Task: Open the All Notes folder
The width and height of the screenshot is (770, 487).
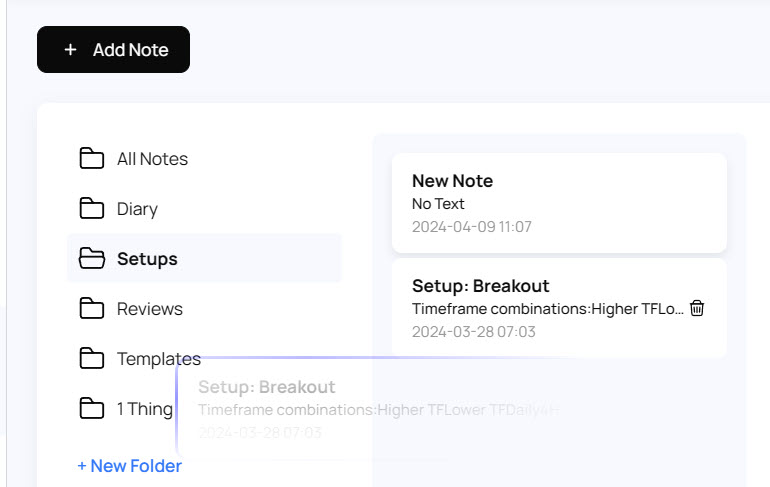Action: coord(152,159)
